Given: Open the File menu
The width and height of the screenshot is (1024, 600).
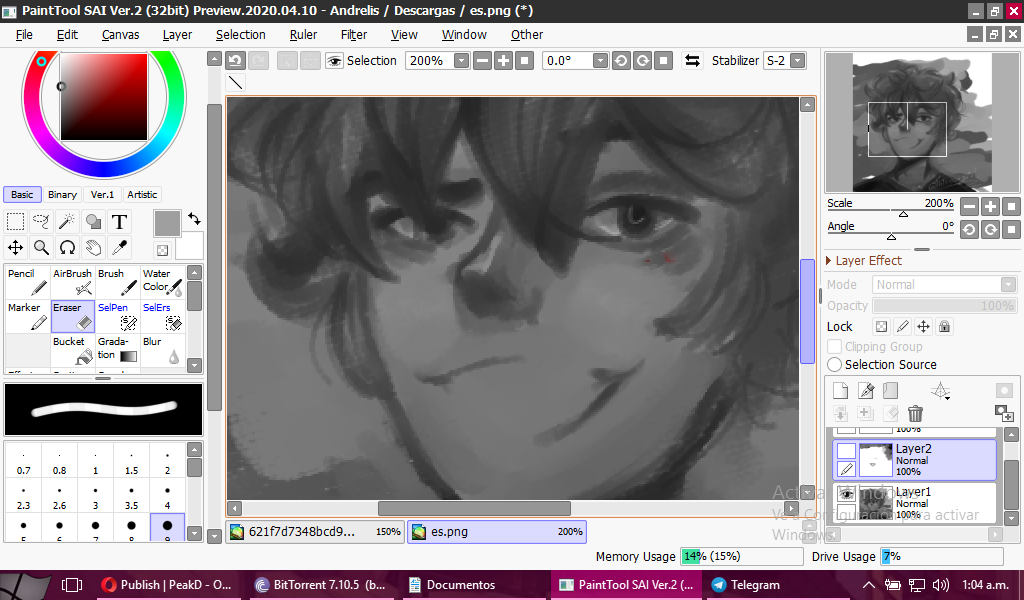Looking at the screenshot, I should [x=24, y=35].
